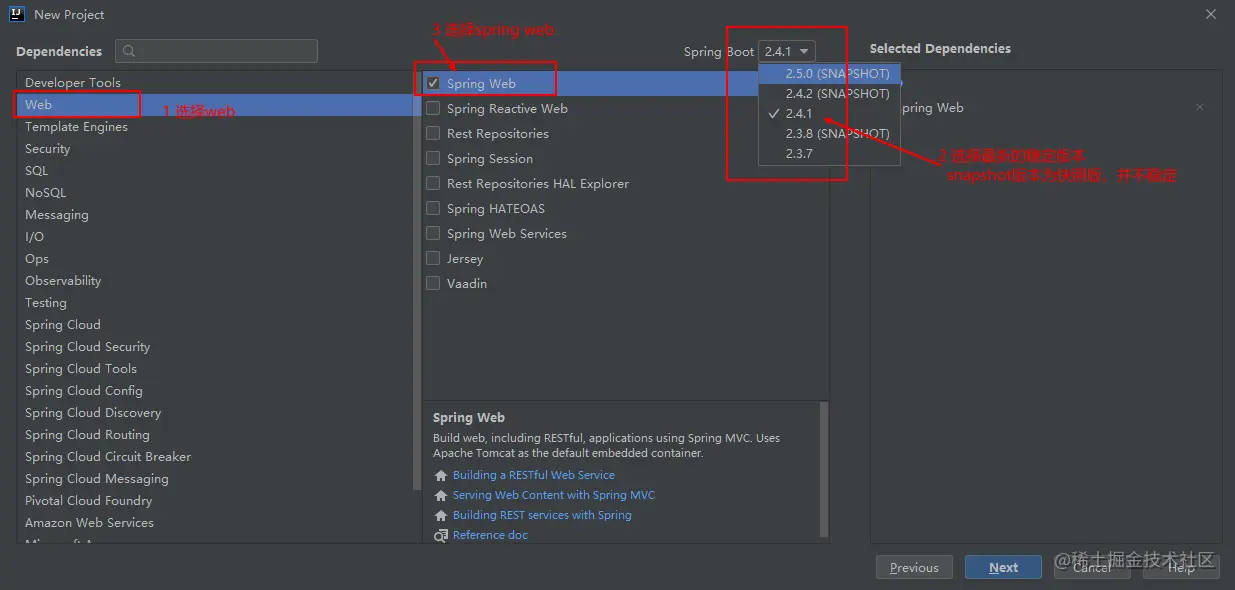Select the Pivotal Cloud Foundry category
Screen dimensions: 1235x590
216,501
